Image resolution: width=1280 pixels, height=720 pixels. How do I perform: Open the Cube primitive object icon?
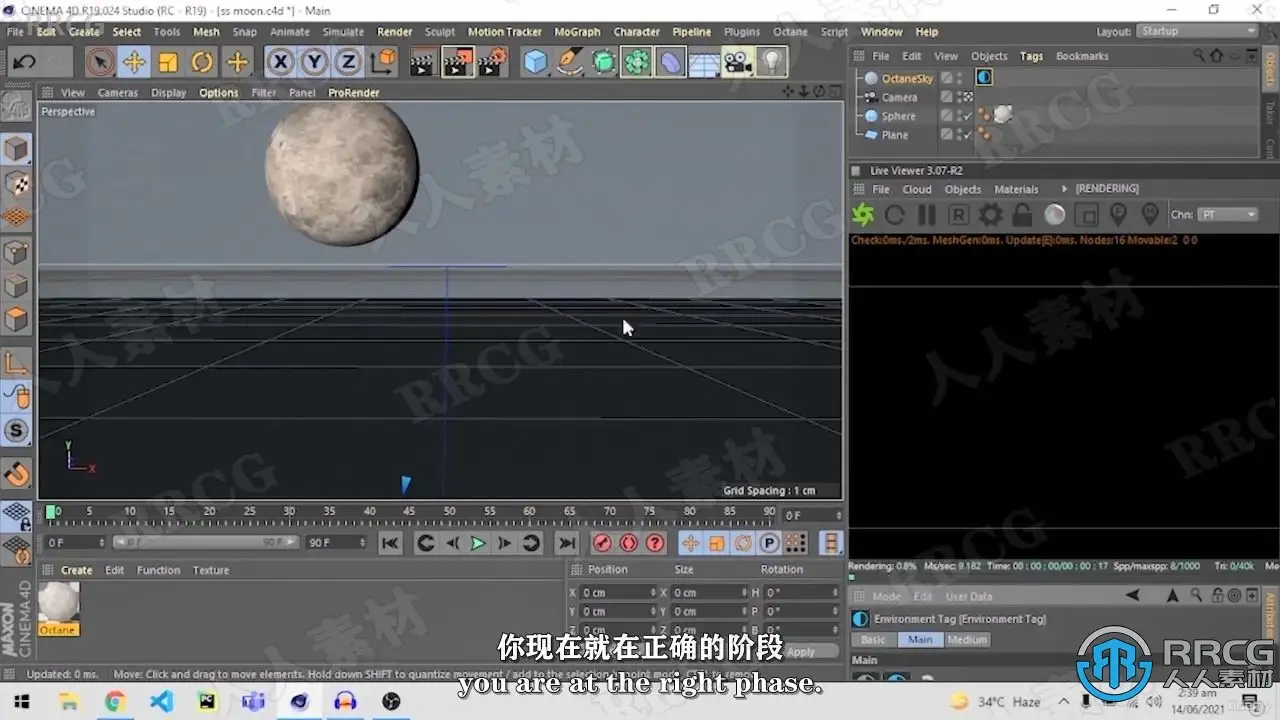pos(536,63)
